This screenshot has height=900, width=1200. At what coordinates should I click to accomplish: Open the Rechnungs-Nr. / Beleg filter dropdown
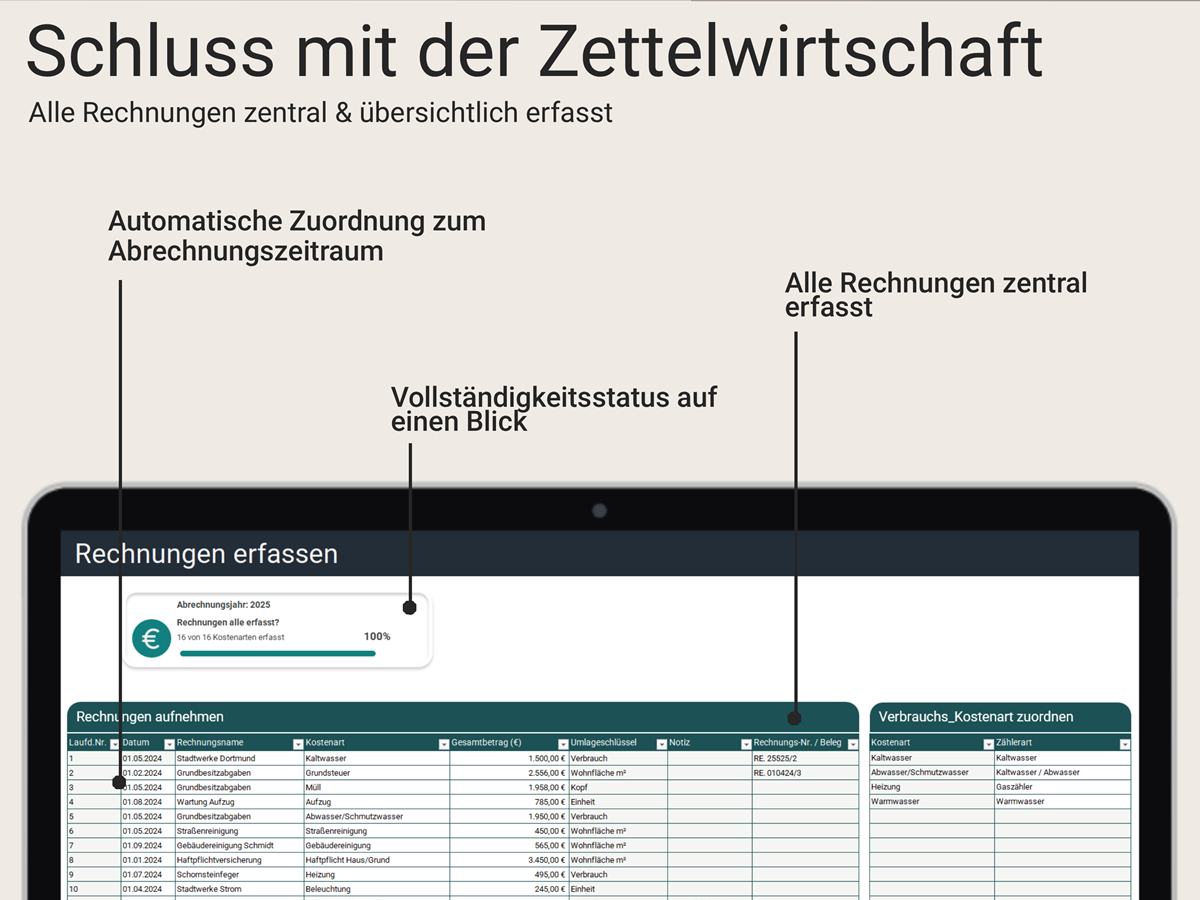tap(852, 744)
